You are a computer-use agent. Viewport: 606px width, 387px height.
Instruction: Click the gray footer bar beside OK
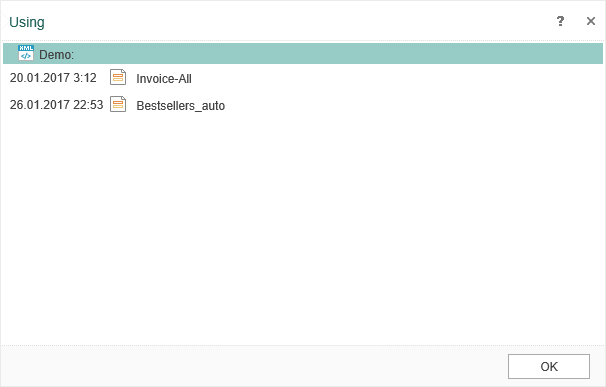pos(253,366)
